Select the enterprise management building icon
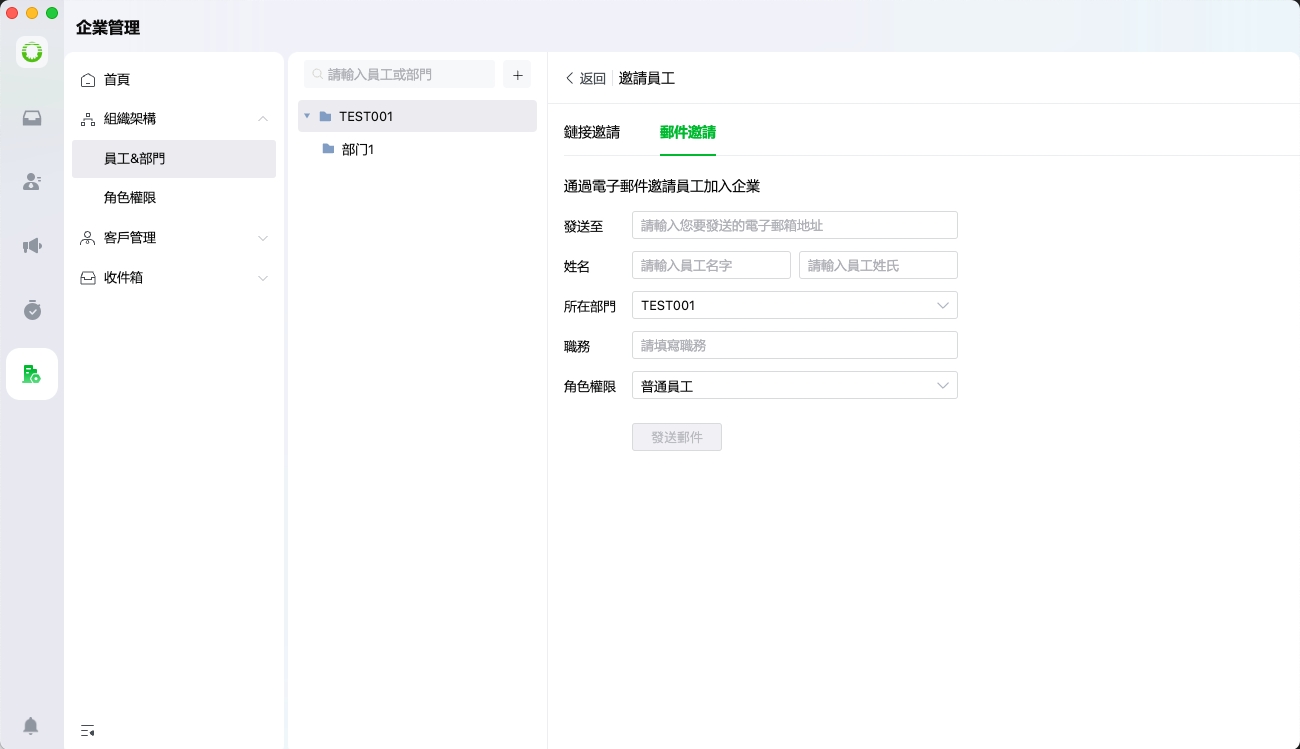The width and height of the screenshot is (1300, 749). point(32,374)
